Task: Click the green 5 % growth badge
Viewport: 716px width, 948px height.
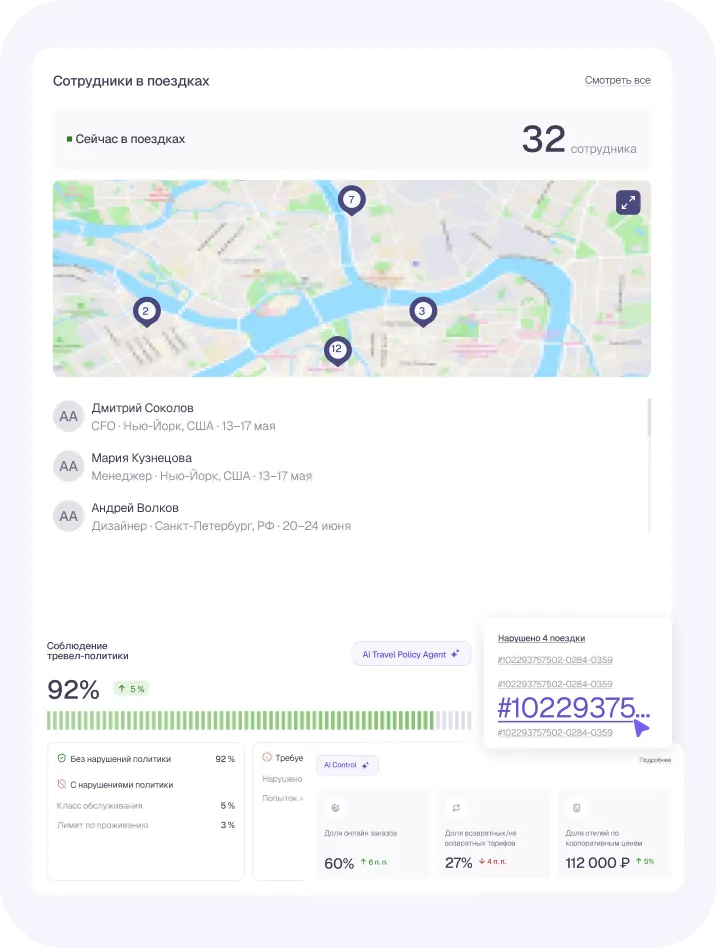Action: click(x=131, y=689)
